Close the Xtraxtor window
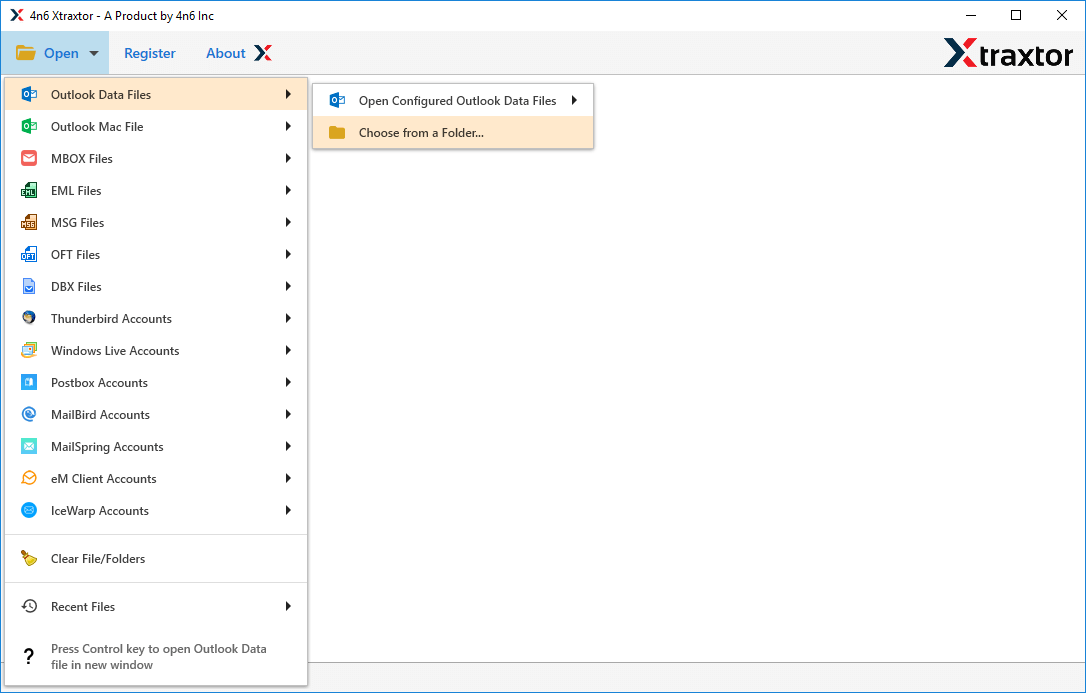The image size is (1086, 693). click(x=1062, y=15)
